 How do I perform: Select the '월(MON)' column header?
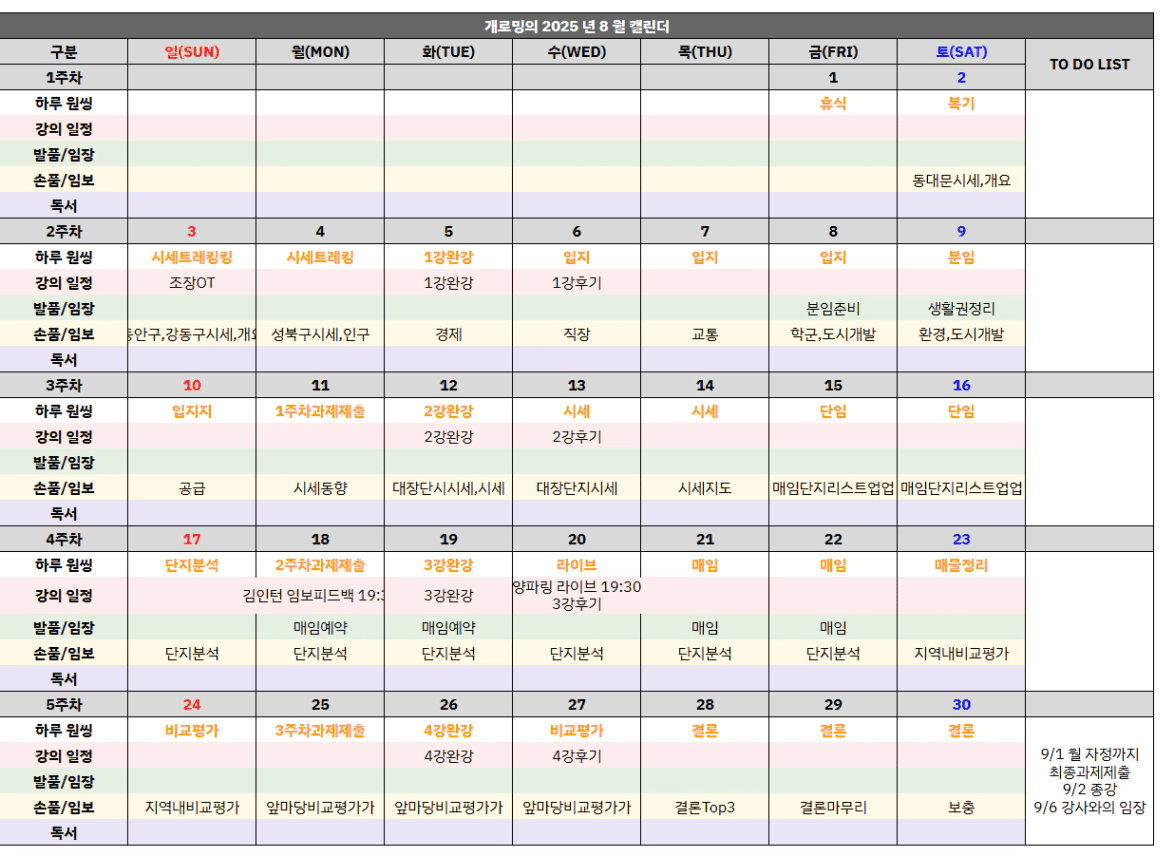320,52
